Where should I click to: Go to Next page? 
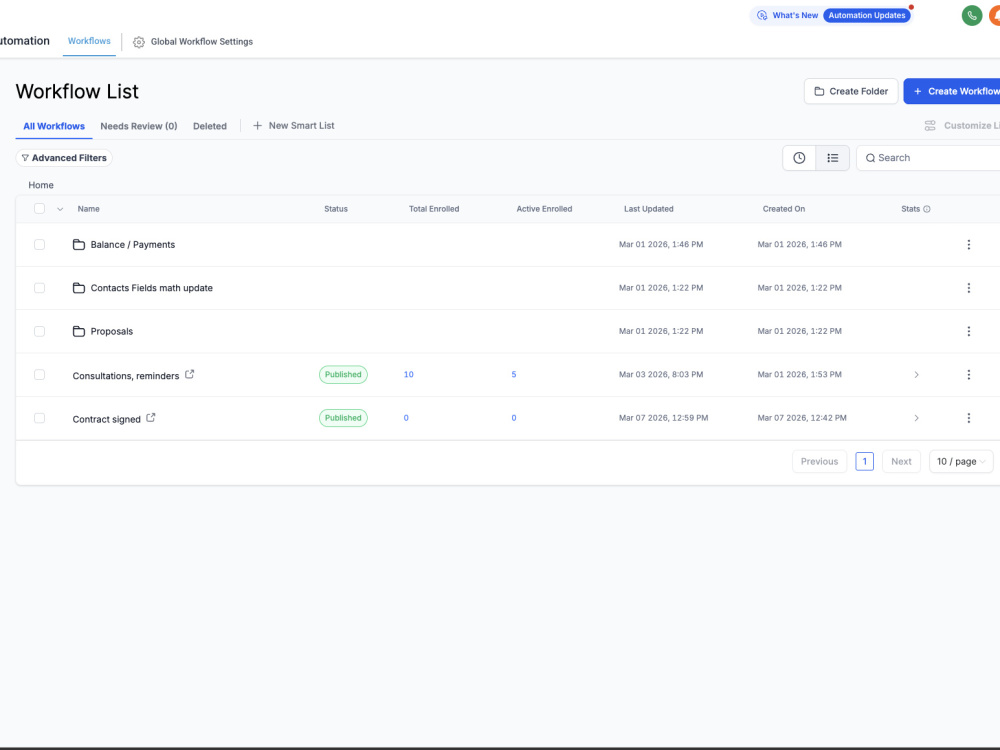(901, 462)
